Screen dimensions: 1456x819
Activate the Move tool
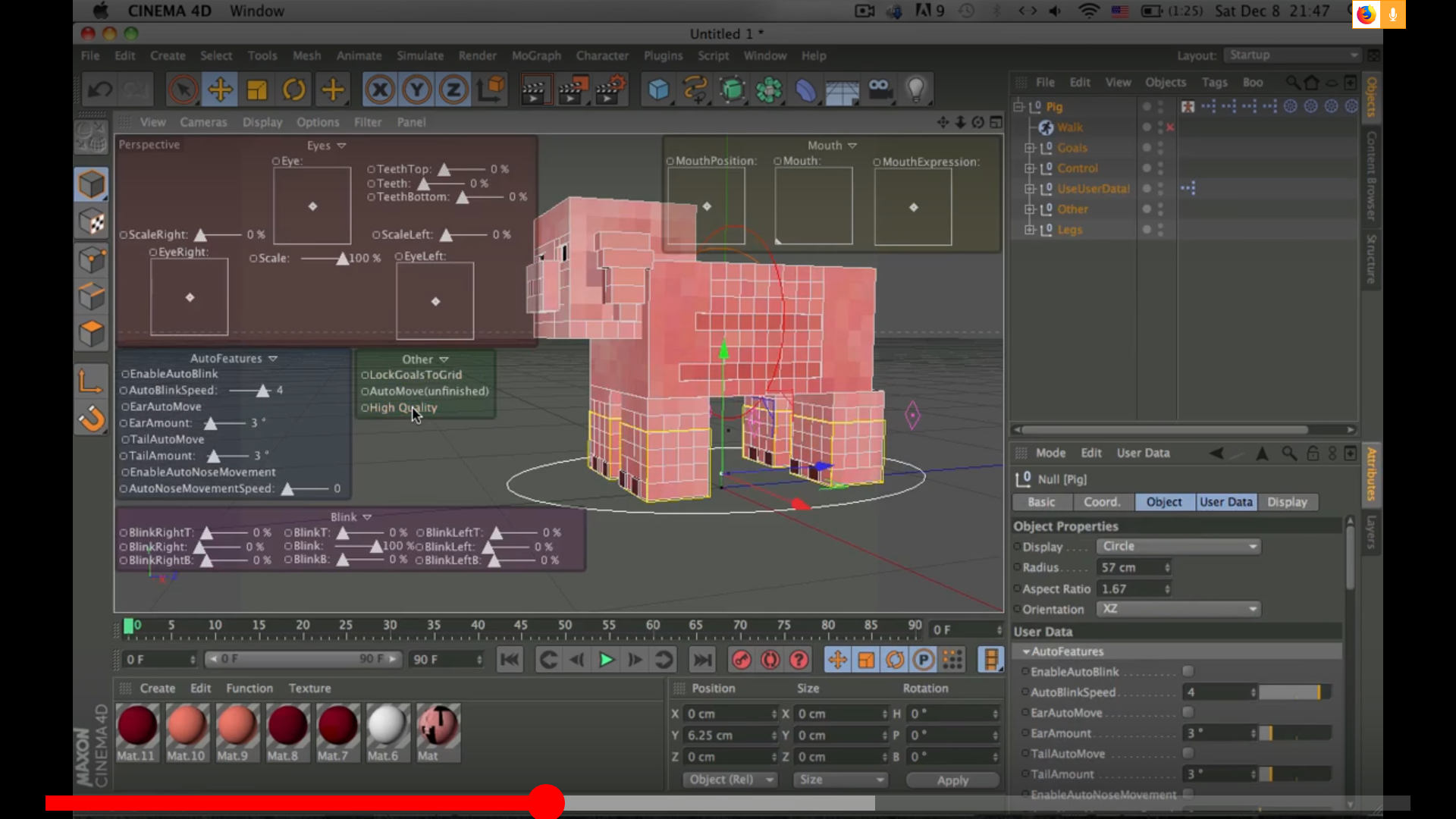click(x=220, y=89)
